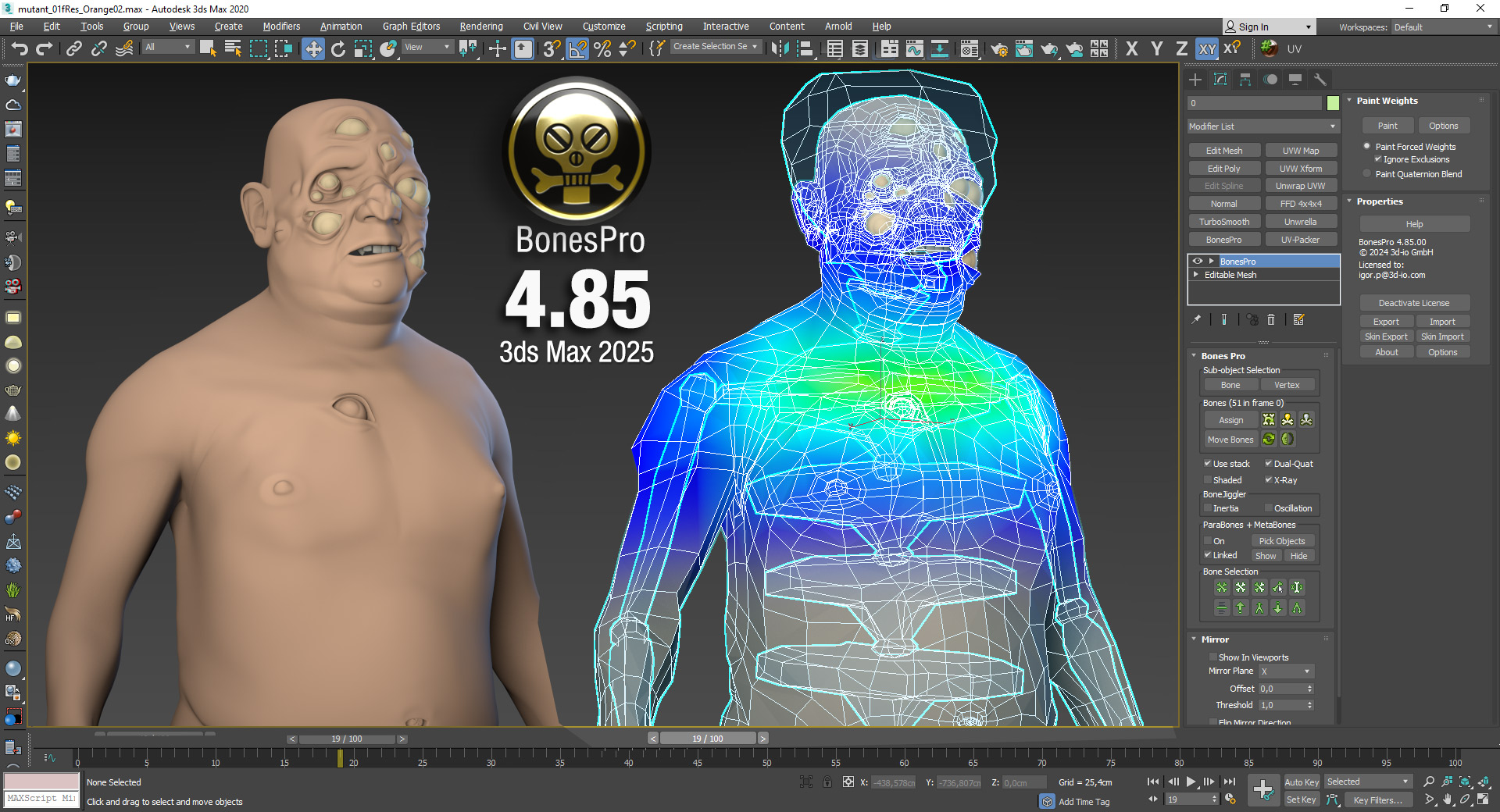This screenshot has width=1500, height=812.
Task: Restrict to Z axis constraint
Action: [x=1182, y=49]
